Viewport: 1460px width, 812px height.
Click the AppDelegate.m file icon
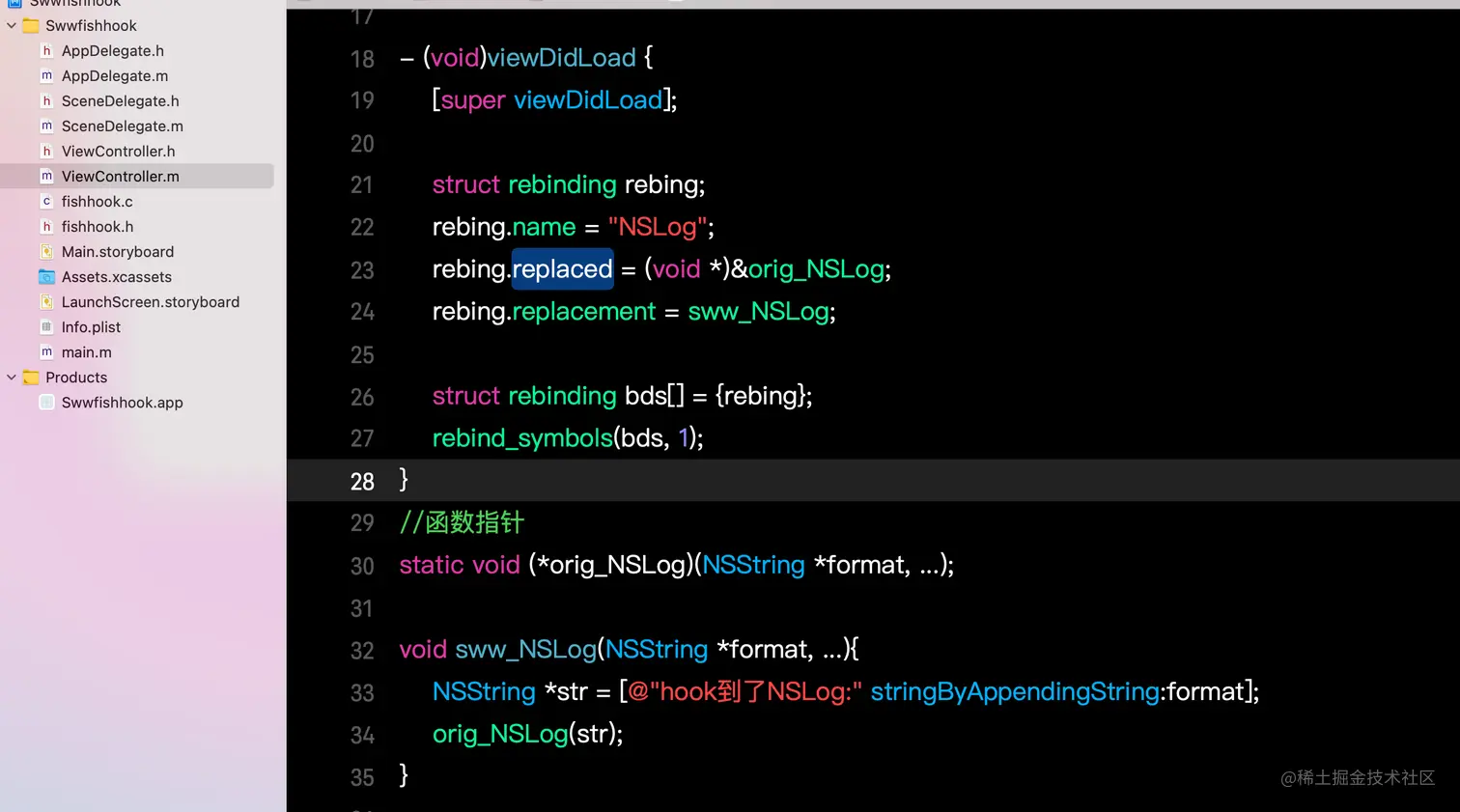46,75
